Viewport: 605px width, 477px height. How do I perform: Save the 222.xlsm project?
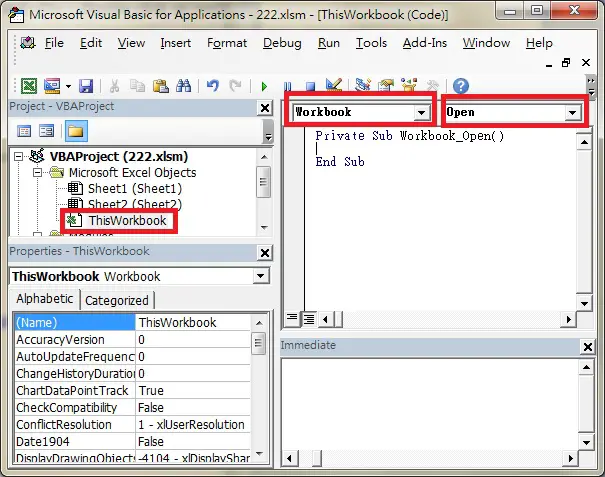tap(86, 86)
